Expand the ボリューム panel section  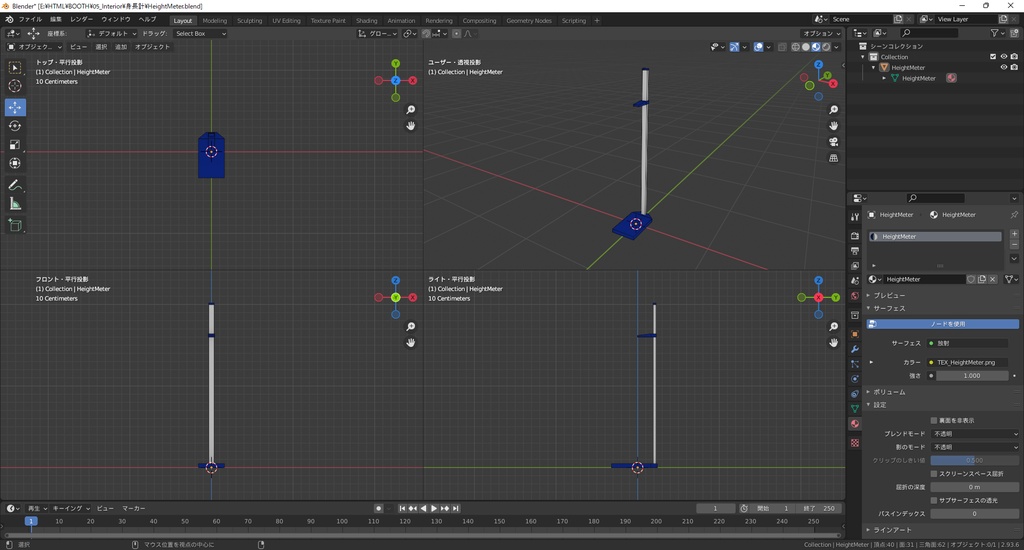tap(889, 392)
